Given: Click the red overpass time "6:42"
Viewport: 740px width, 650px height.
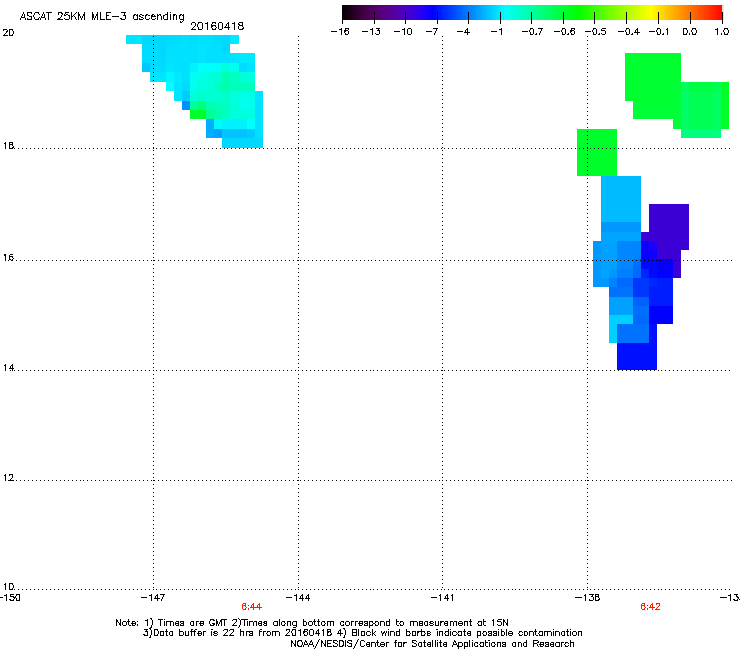Looking at the screenshot, I should pyautogui.click(x=650, y=607).
